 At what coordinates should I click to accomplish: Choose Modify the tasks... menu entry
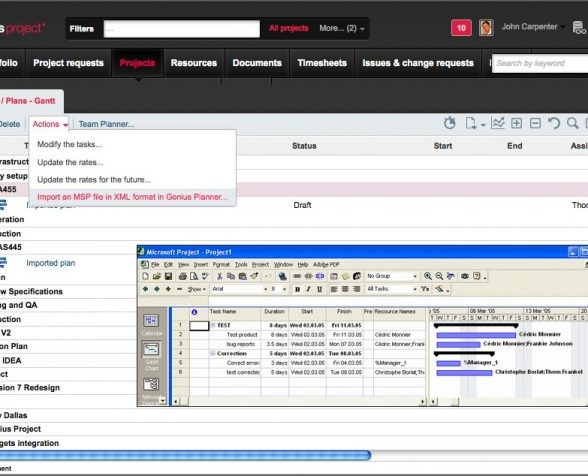(69, 144)
